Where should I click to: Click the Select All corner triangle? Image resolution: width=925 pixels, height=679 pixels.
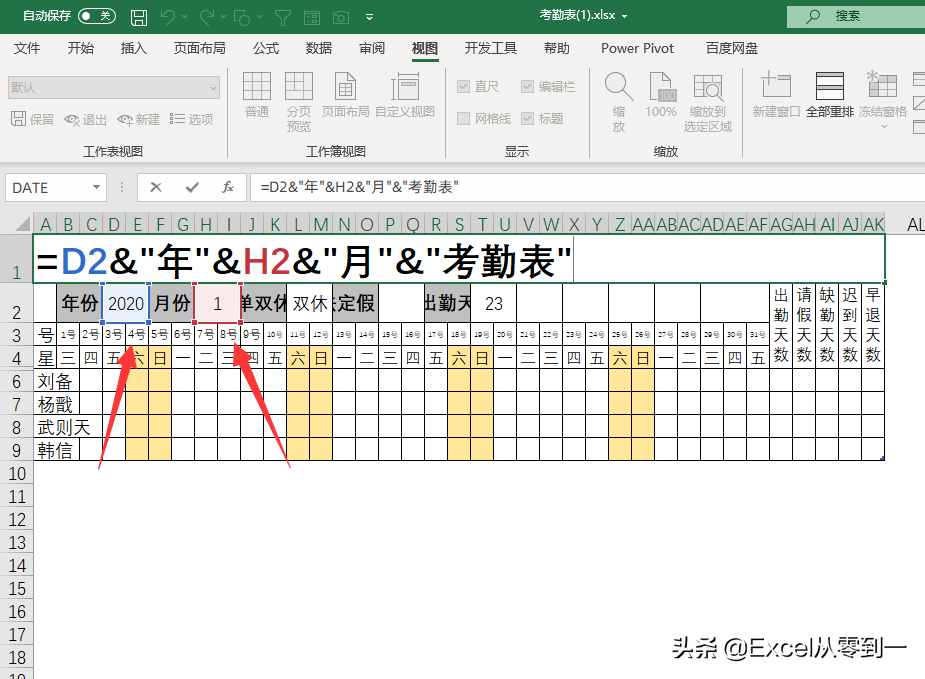(x=22, y=224)
